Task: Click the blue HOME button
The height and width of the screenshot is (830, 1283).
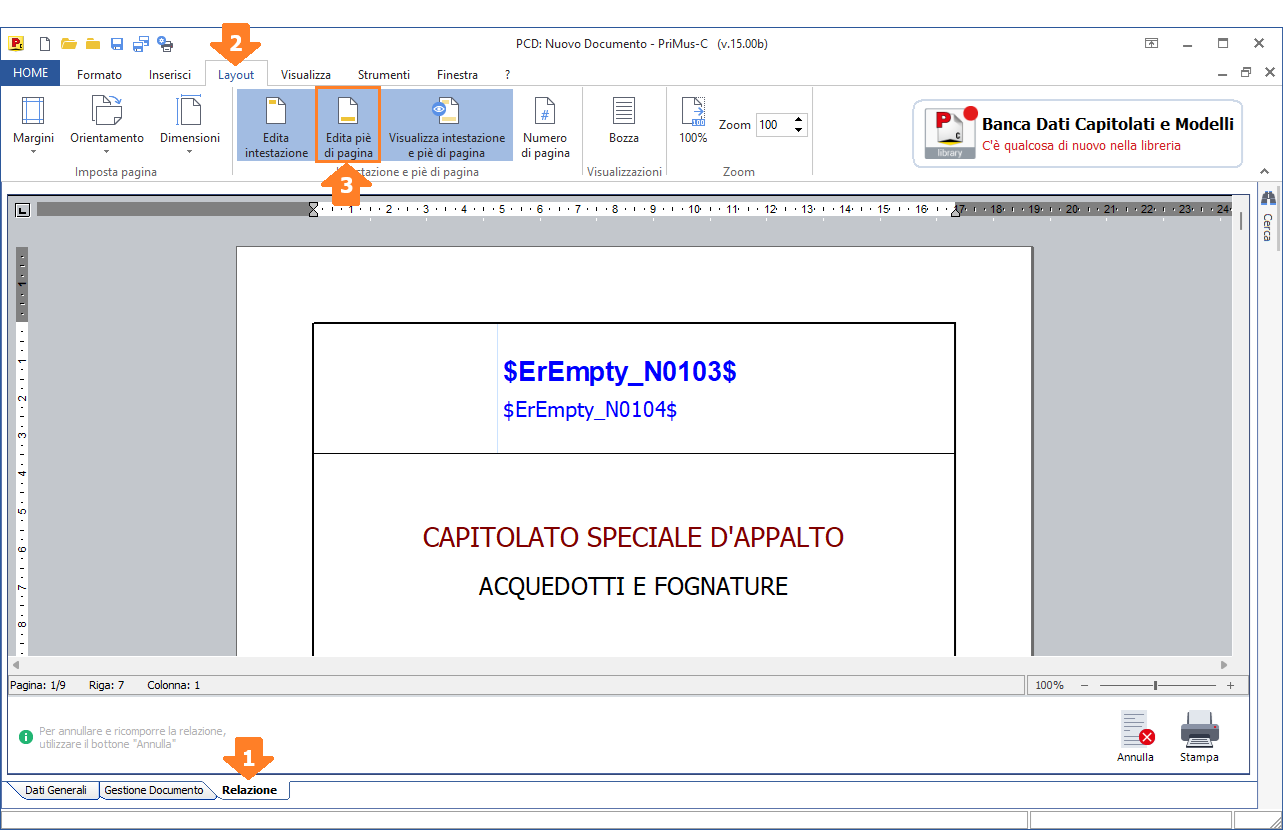Action: click(x=31, y=74)
